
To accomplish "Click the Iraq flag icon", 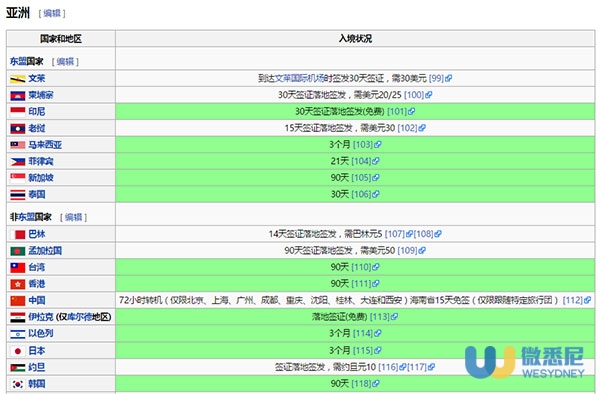I will [x=18, y=317].
